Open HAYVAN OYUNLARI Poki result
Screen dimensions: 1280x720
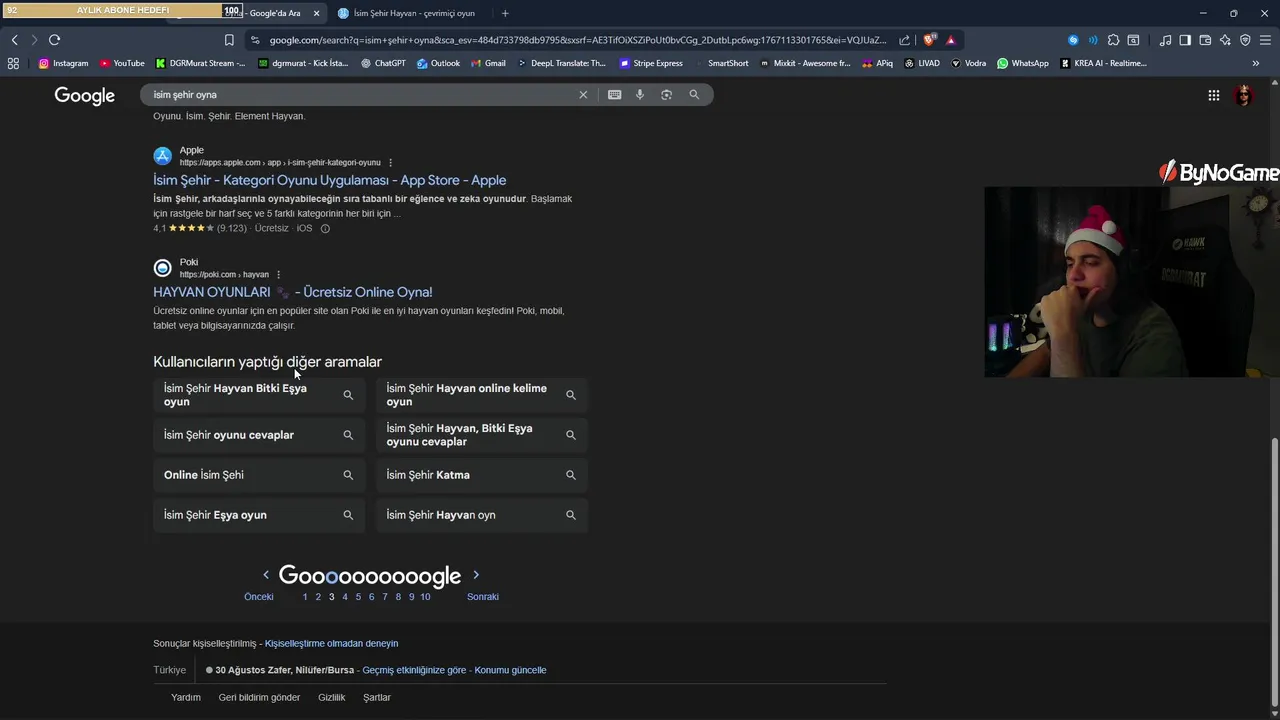[x=292, y=292]
